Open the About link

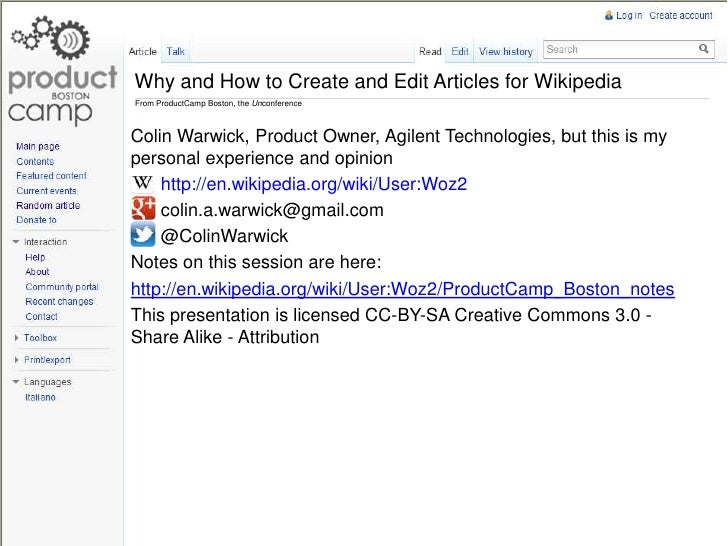(37, 272)
